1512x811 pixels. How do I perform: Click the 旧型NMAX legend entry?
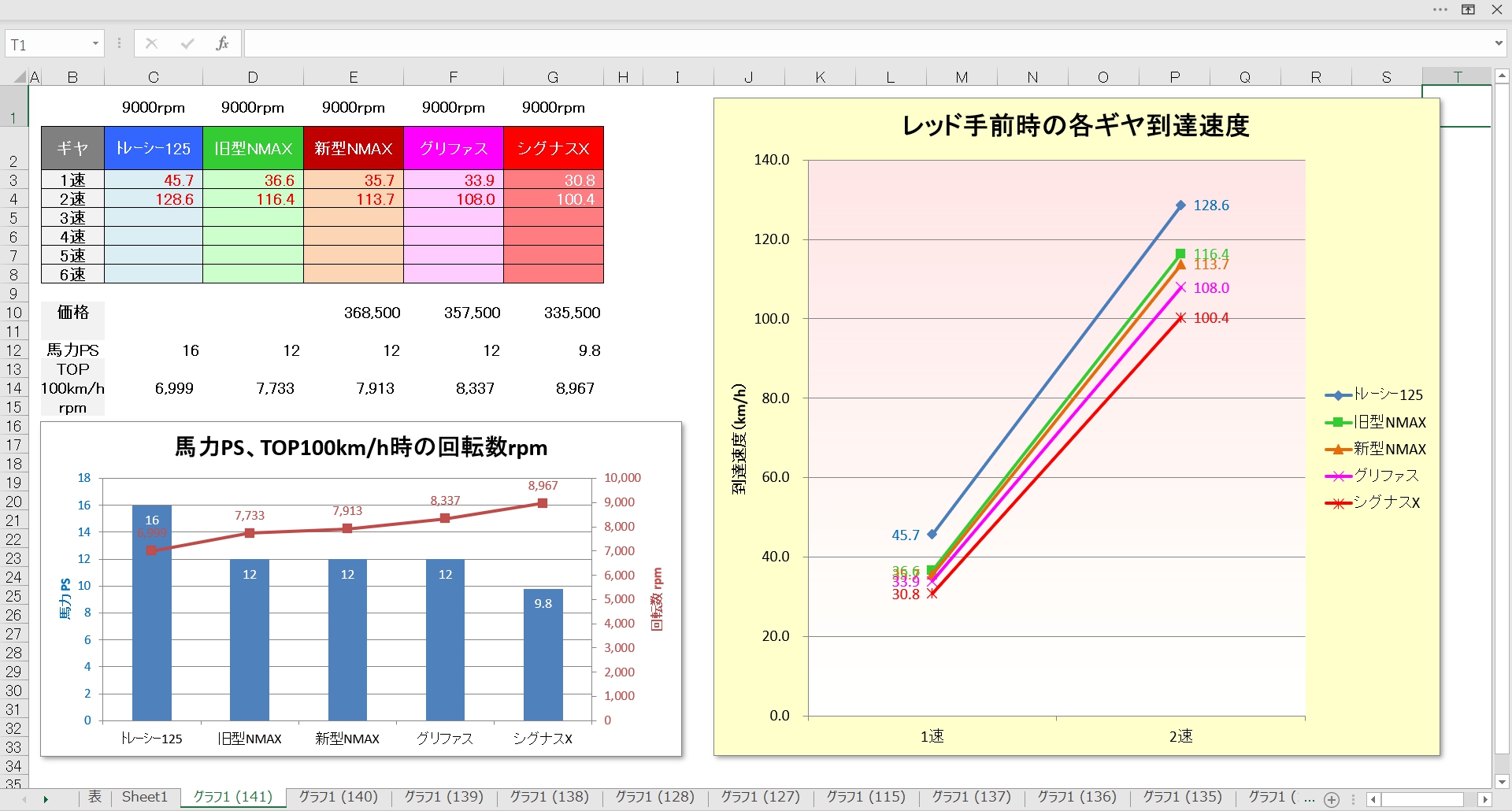[x=1376, y=423]
